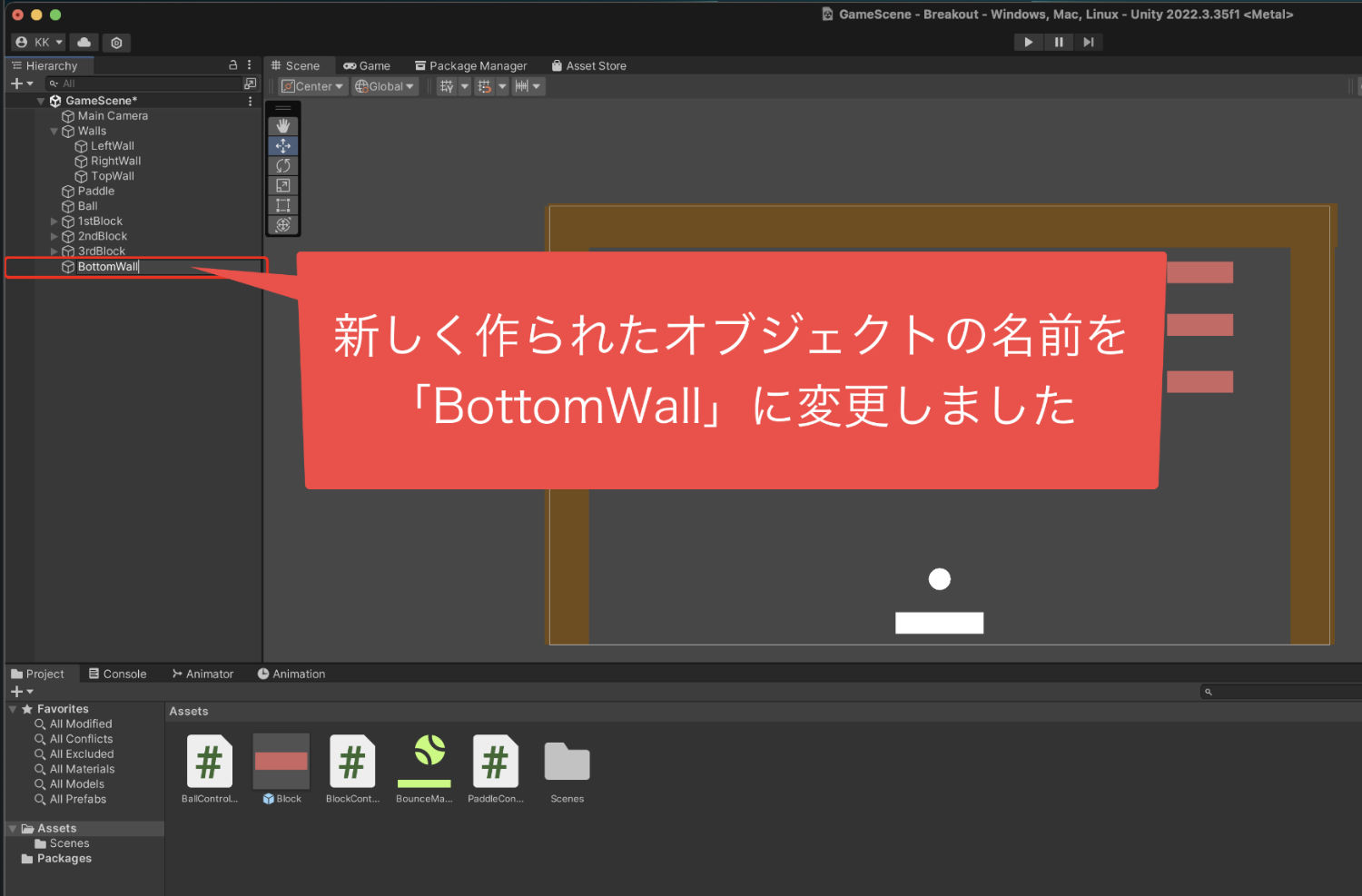Open the GameScene context menu dots

251,101
